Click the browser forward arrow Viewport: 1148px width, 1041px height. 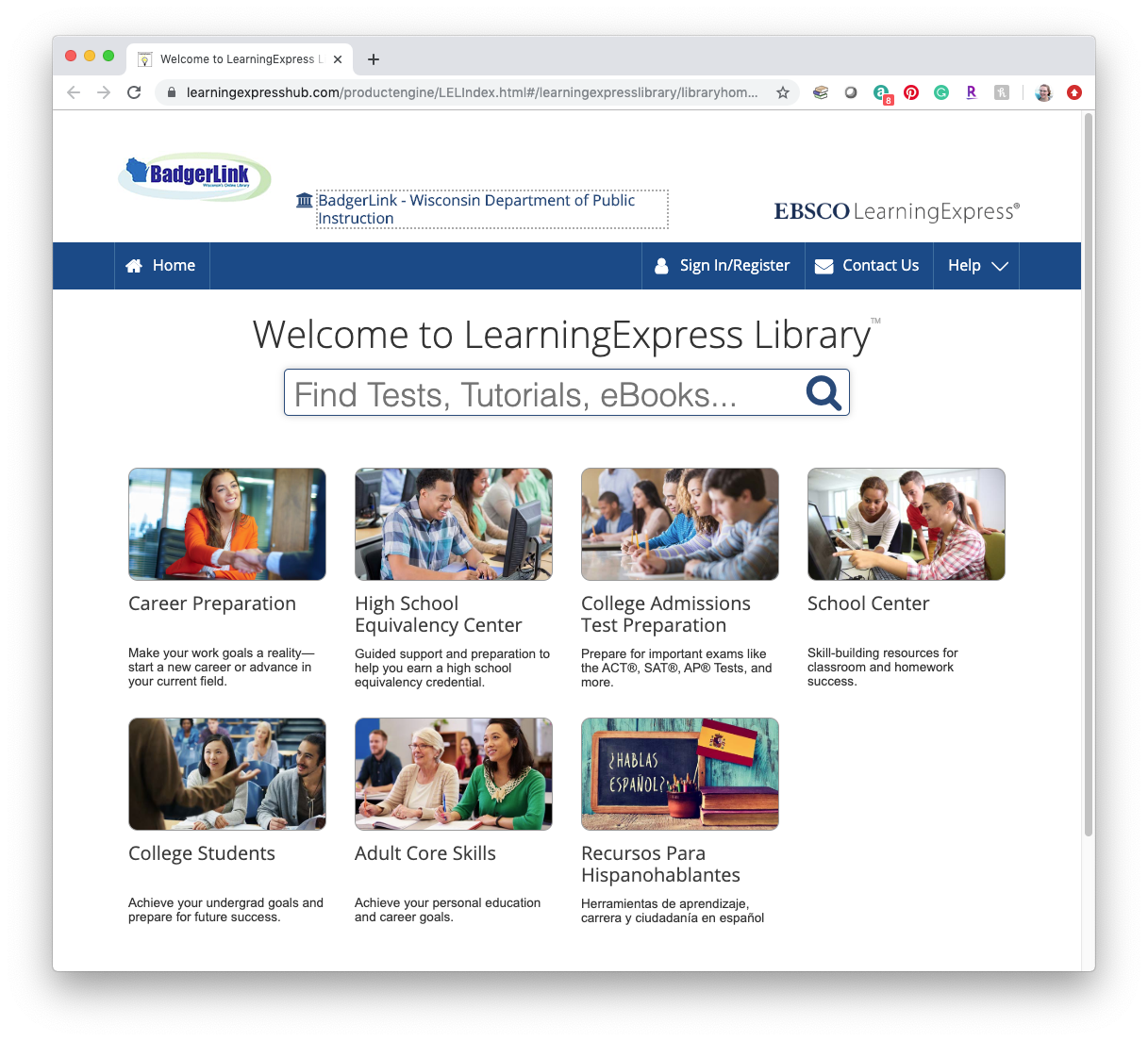pyautogui.click(x=104, y=92)
